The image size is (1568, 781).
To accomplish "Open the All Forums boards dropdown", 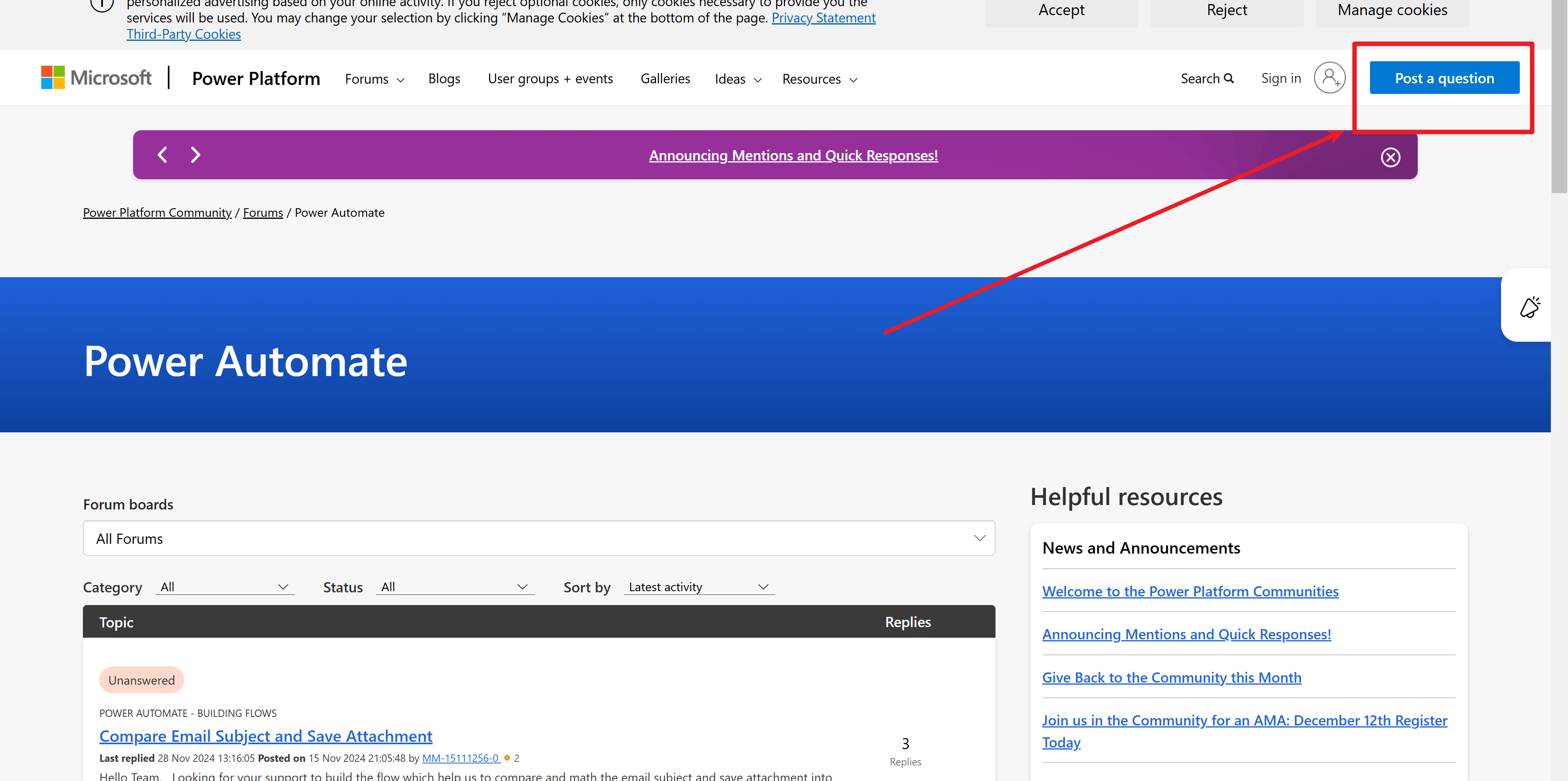I will [x=539, y=538].
